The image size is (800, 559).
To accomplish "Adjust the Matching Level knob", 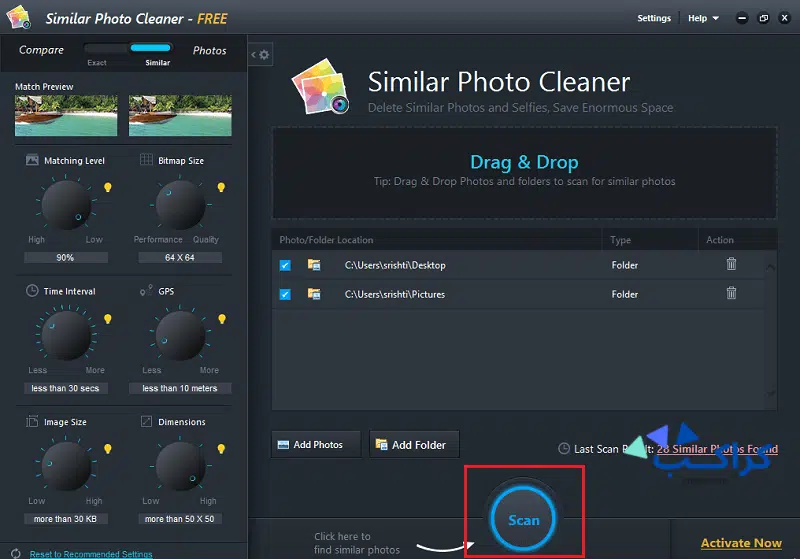I will (66, 205).
